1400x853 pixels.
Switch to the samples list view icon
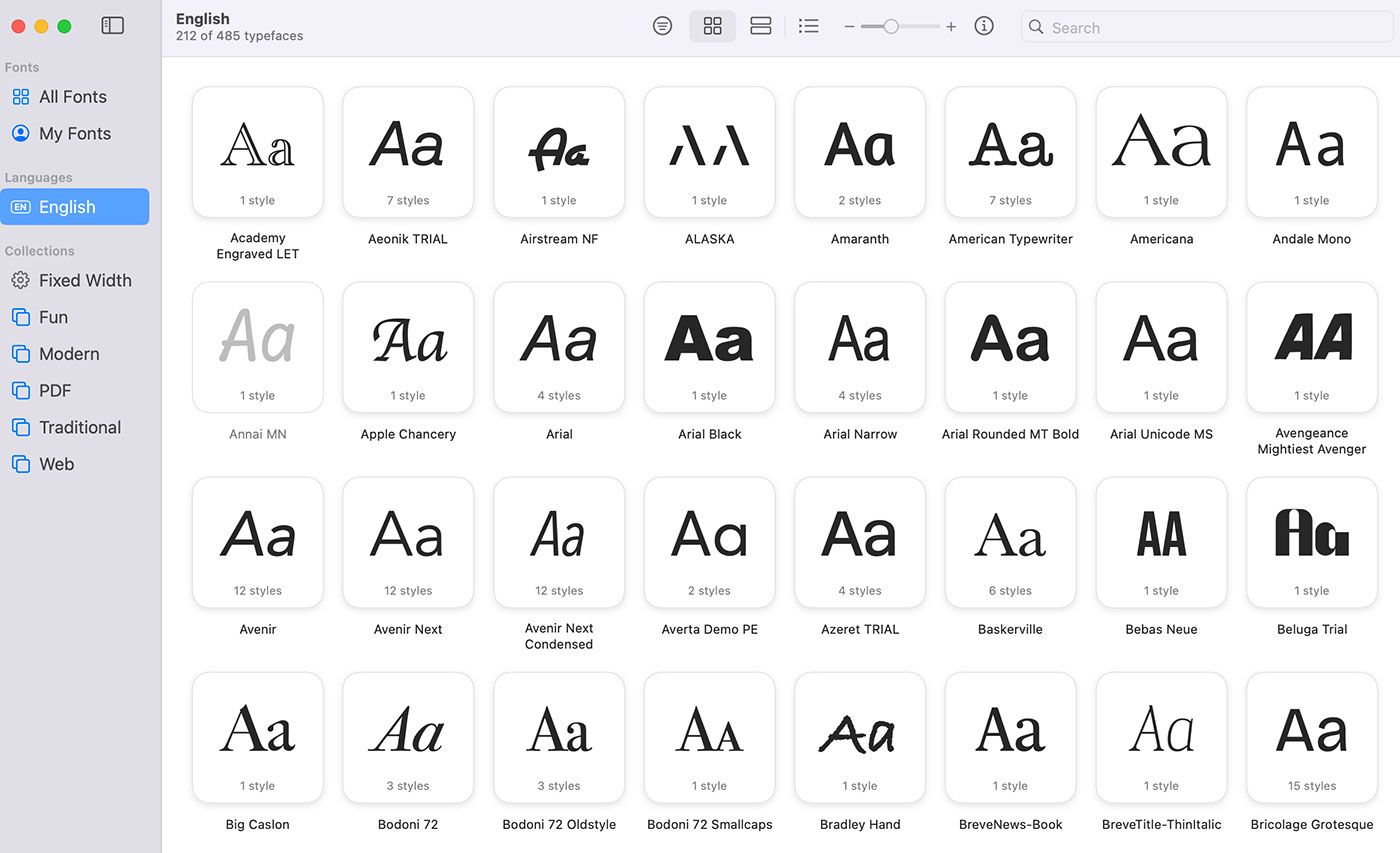[761, 26]
